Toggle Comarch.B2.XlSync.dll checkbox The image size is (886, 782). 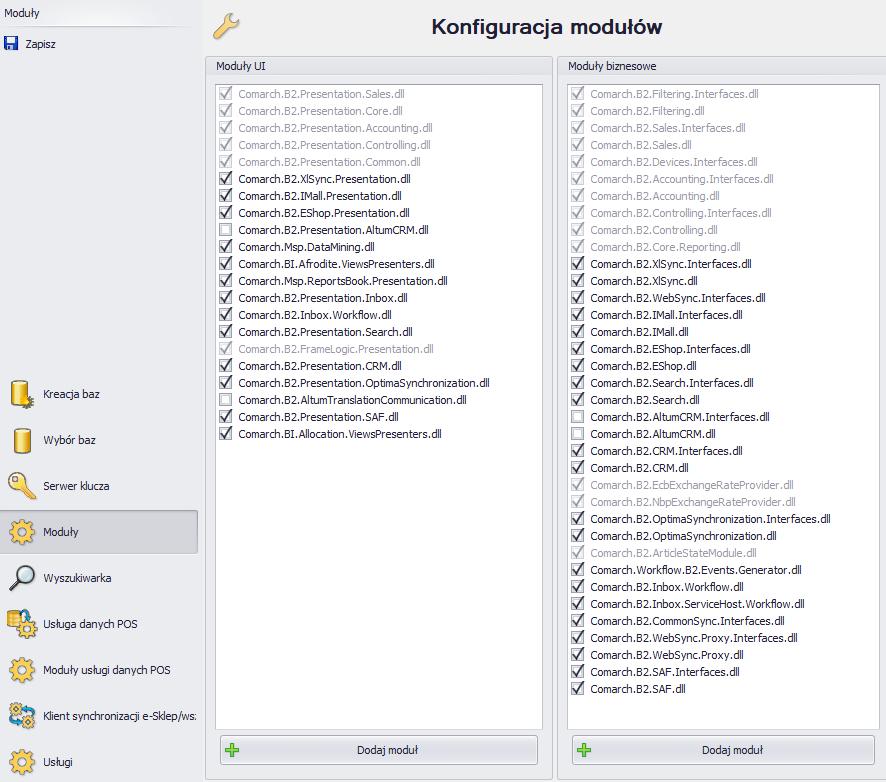click(x=577, y=281)
